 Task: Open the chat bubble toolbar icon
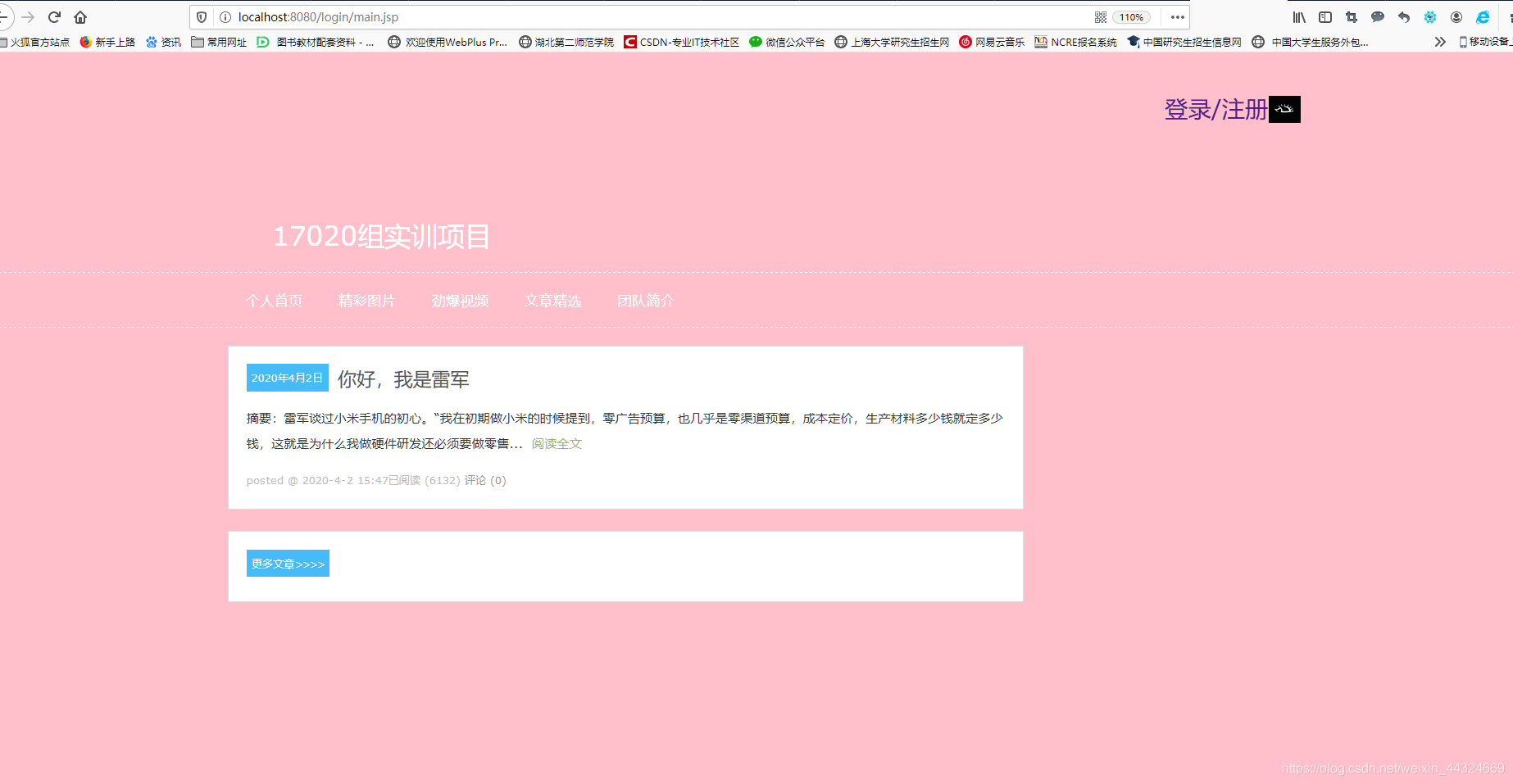[1378, 17]
